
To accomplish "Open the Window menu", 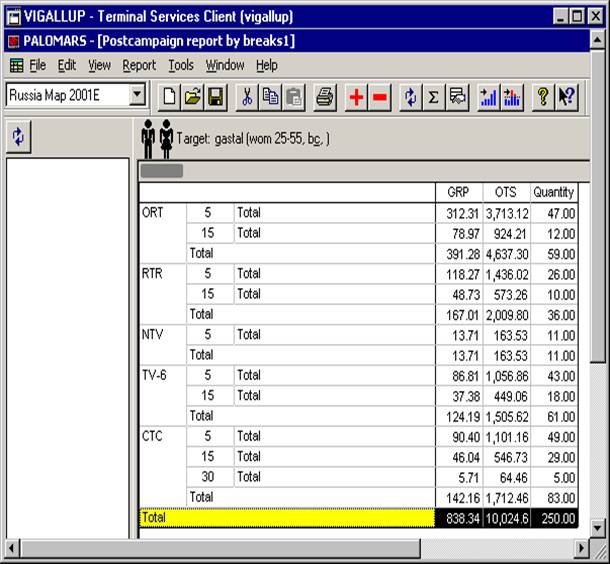I will 225,65.
